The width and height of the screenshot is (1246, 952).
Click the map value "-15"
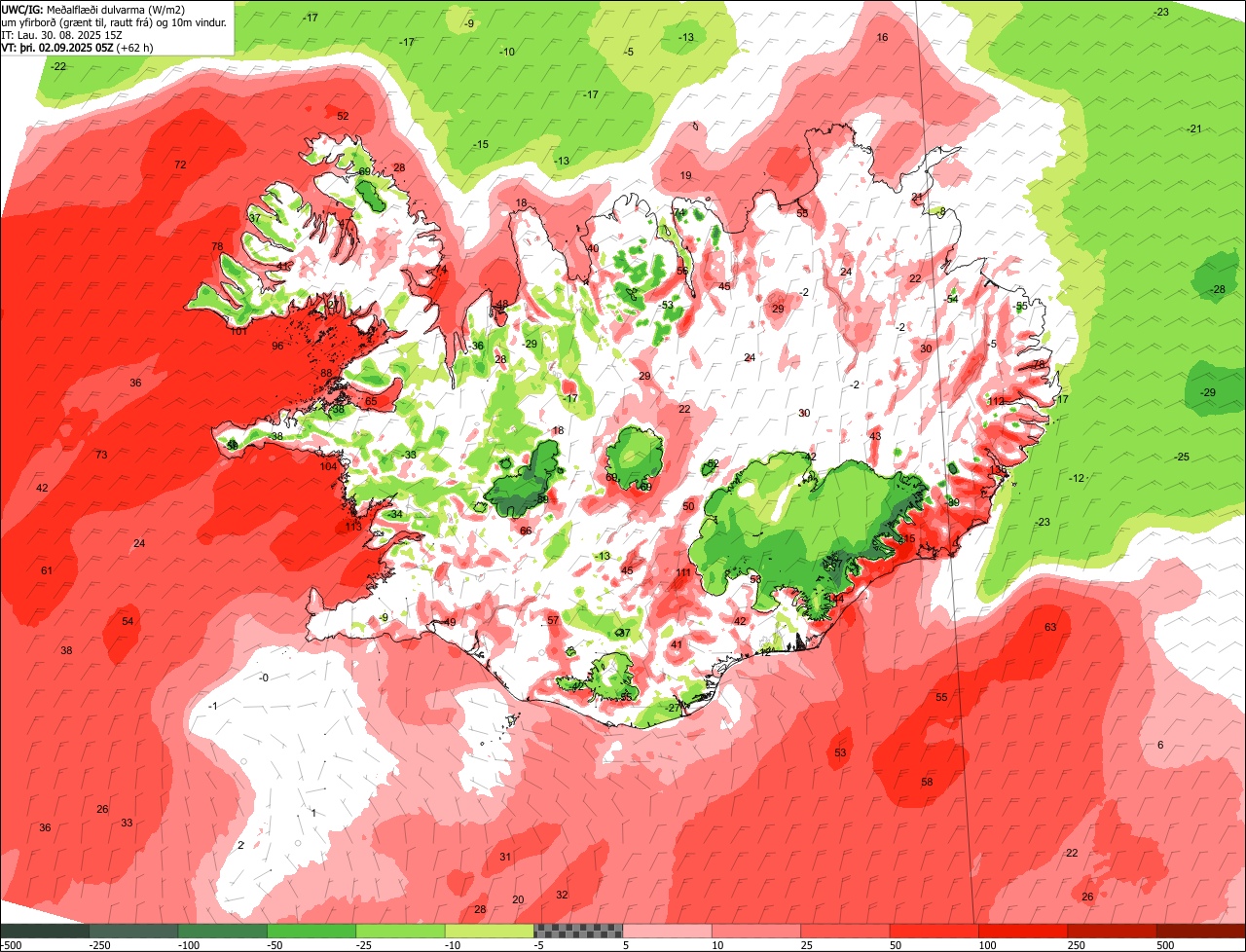point(480,144)
